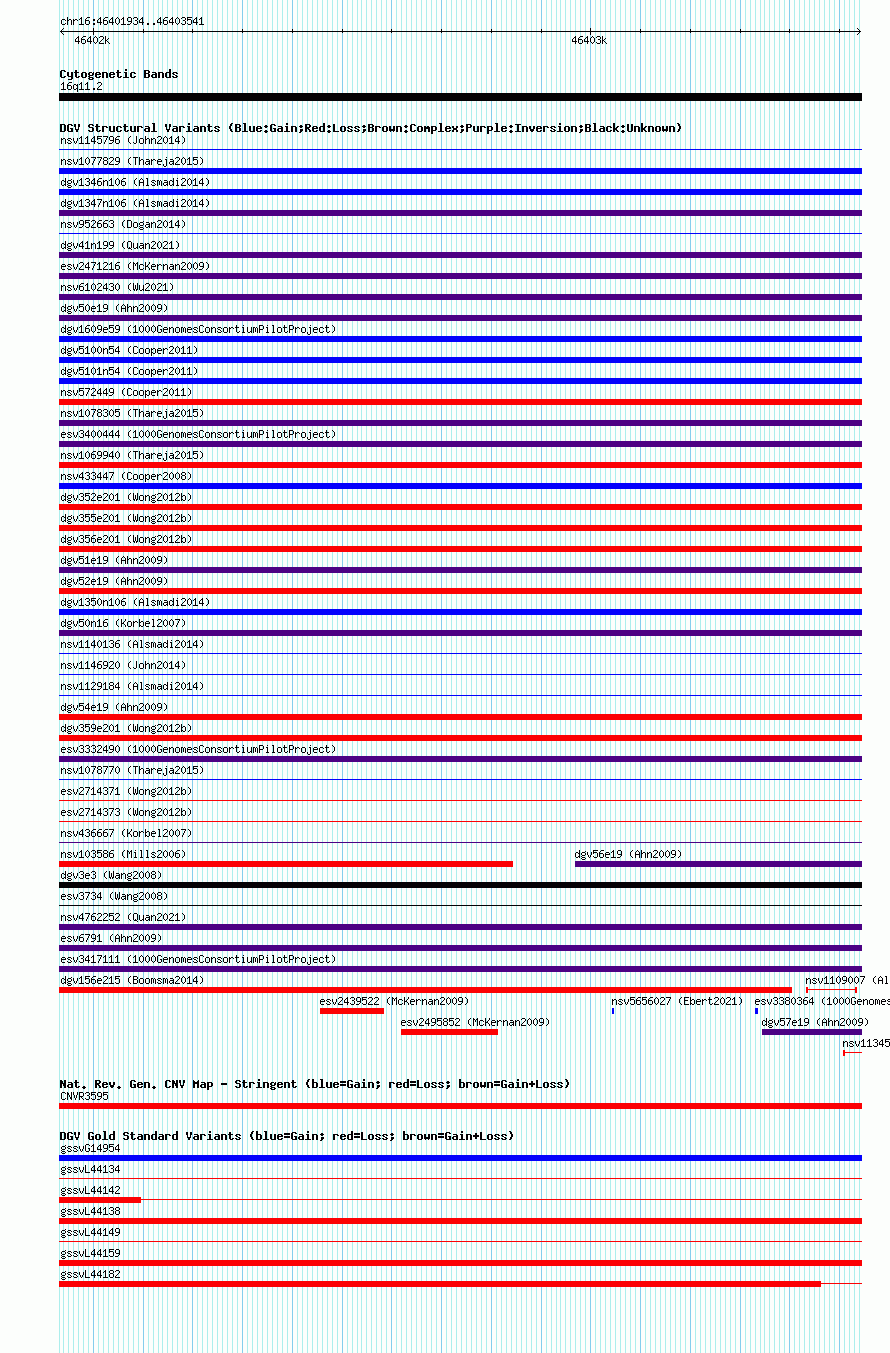Click esv3400444 1000Genomes variant label

click(x=198, y=434)
